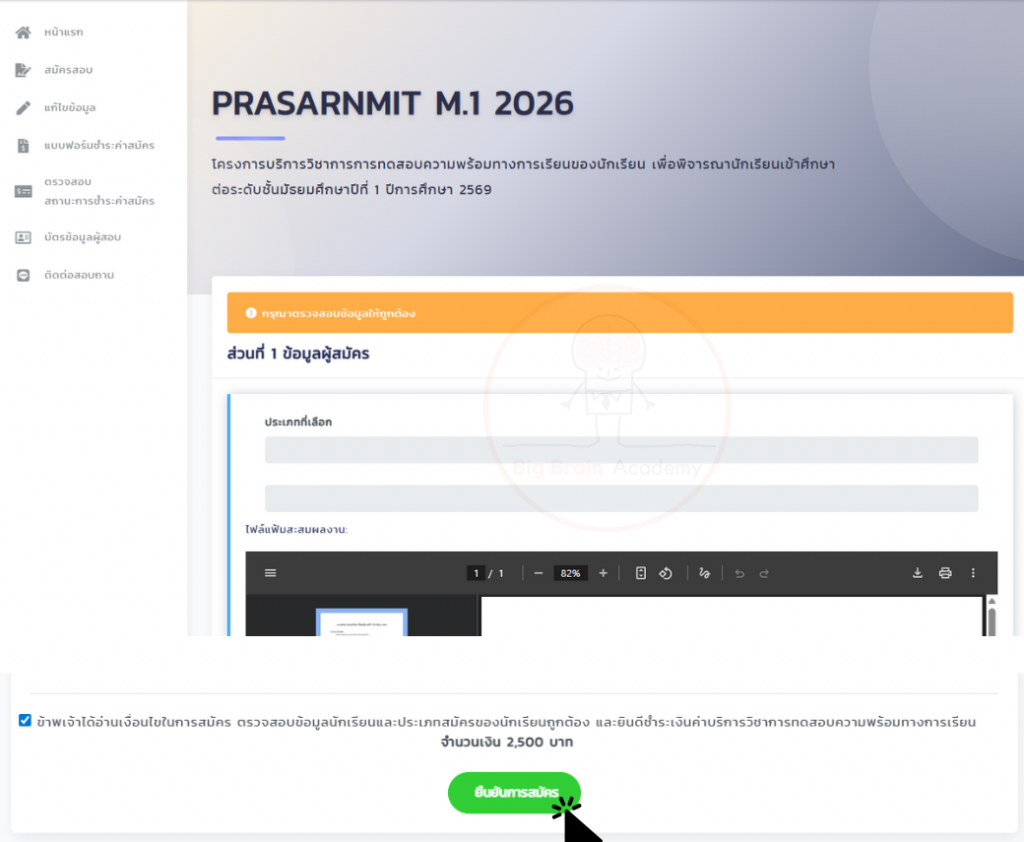Open บัตรข้อมูลผู้สอบ examinee card page
This screenshot has height=842, width=1024.
[x=89, y=237]
